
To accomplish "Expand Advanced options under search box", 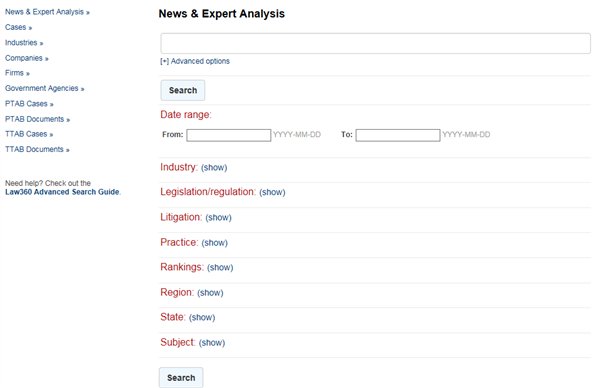I will click(x=195, y=61).
